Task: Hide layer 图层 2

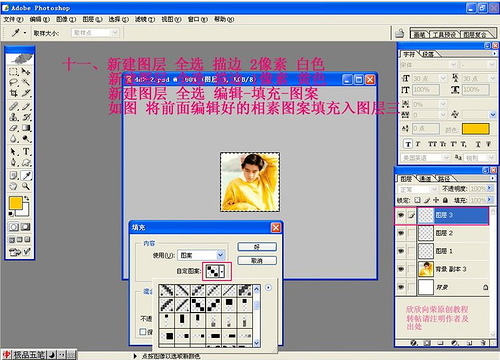Action: point(401,233)
